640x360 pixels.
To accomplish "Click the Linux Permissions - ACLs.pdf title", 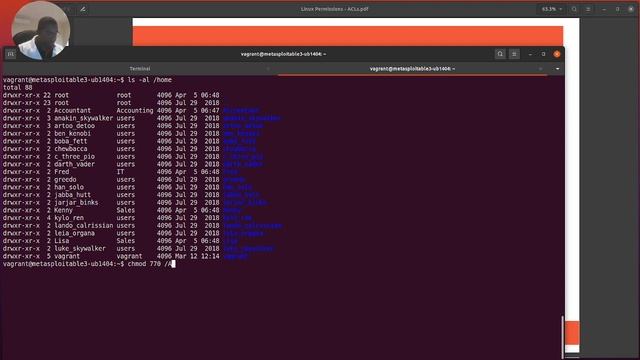I will (334, 9).
